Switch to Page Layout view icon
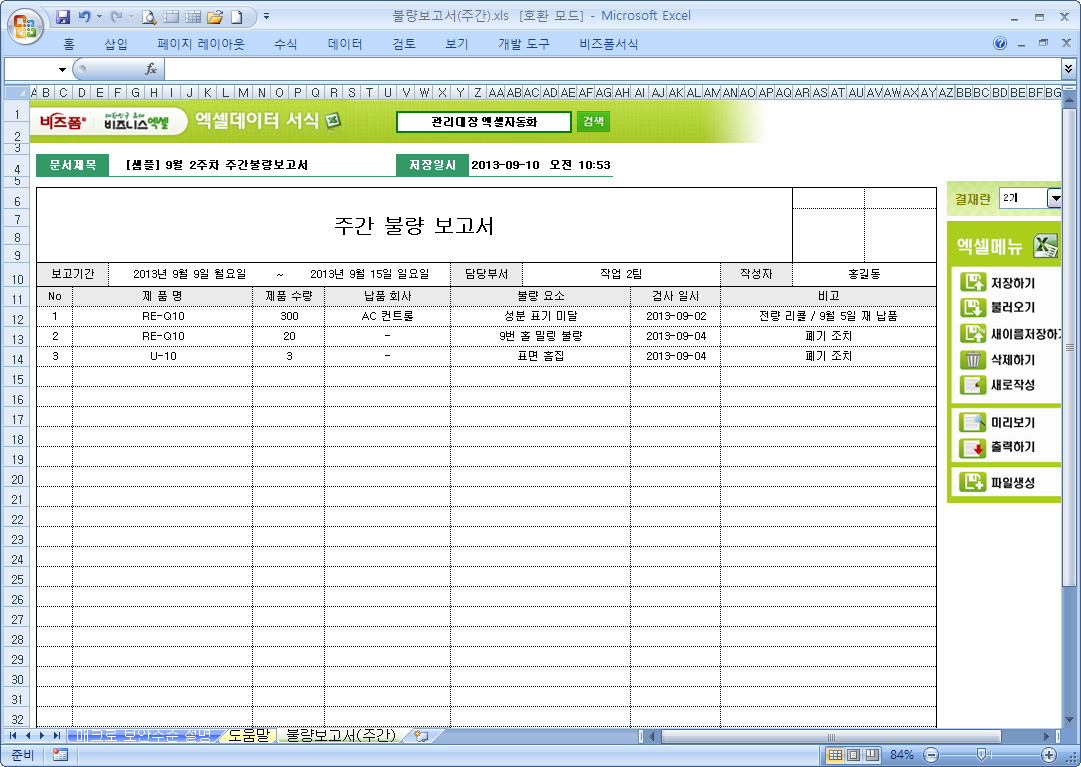This screenshot has width=1081, height=767. [x=853, y=755]
